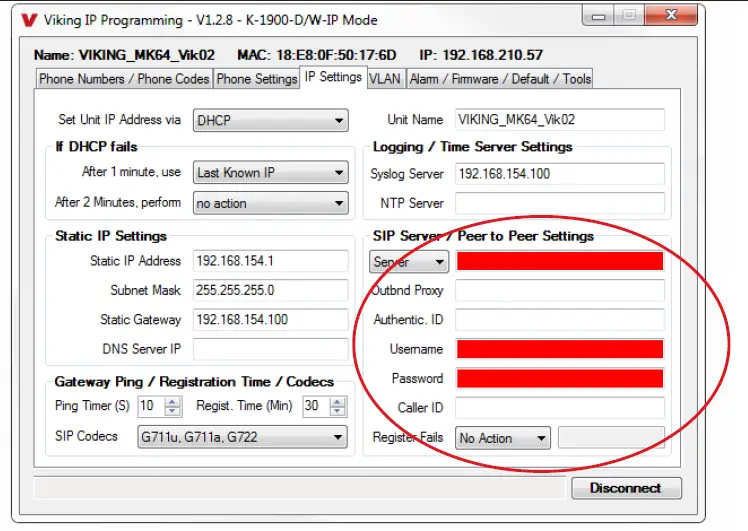Click the Static IP Address field
The width and height of the screenshot is (748, 531).
coord(270,261)
